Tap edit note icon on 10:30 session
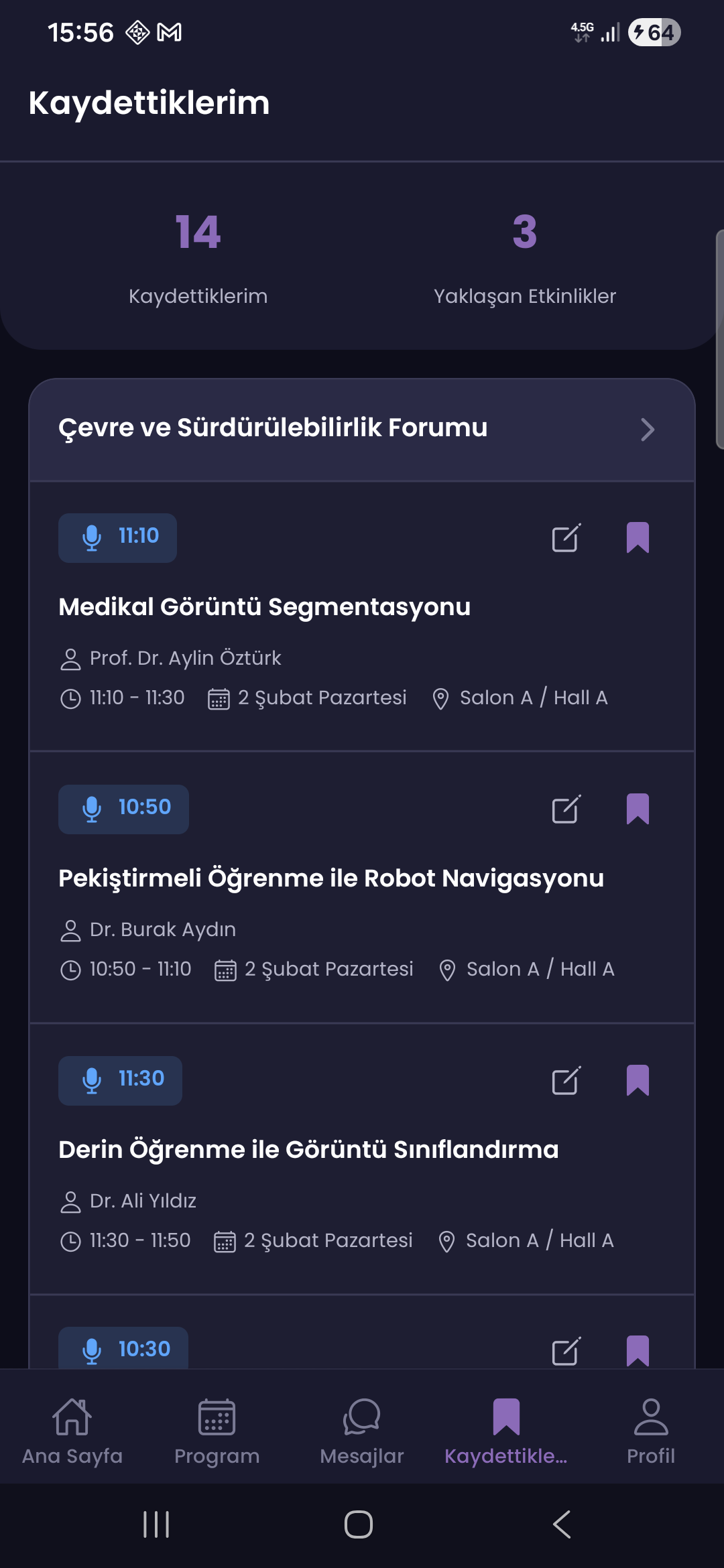This screenshot has height=1568, width=724. tap(566, 1351)
